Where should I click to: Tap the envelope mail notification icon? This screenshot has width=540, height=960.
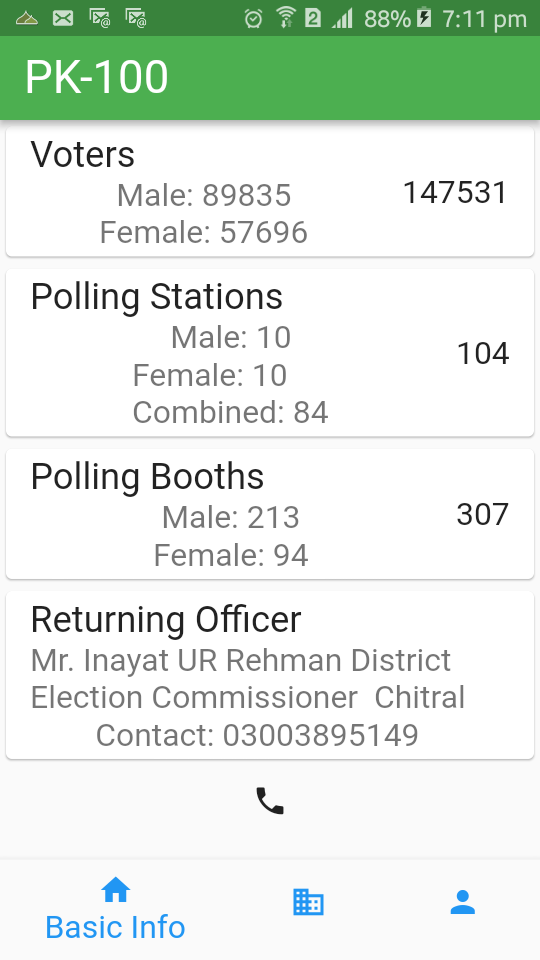(62, 18)
